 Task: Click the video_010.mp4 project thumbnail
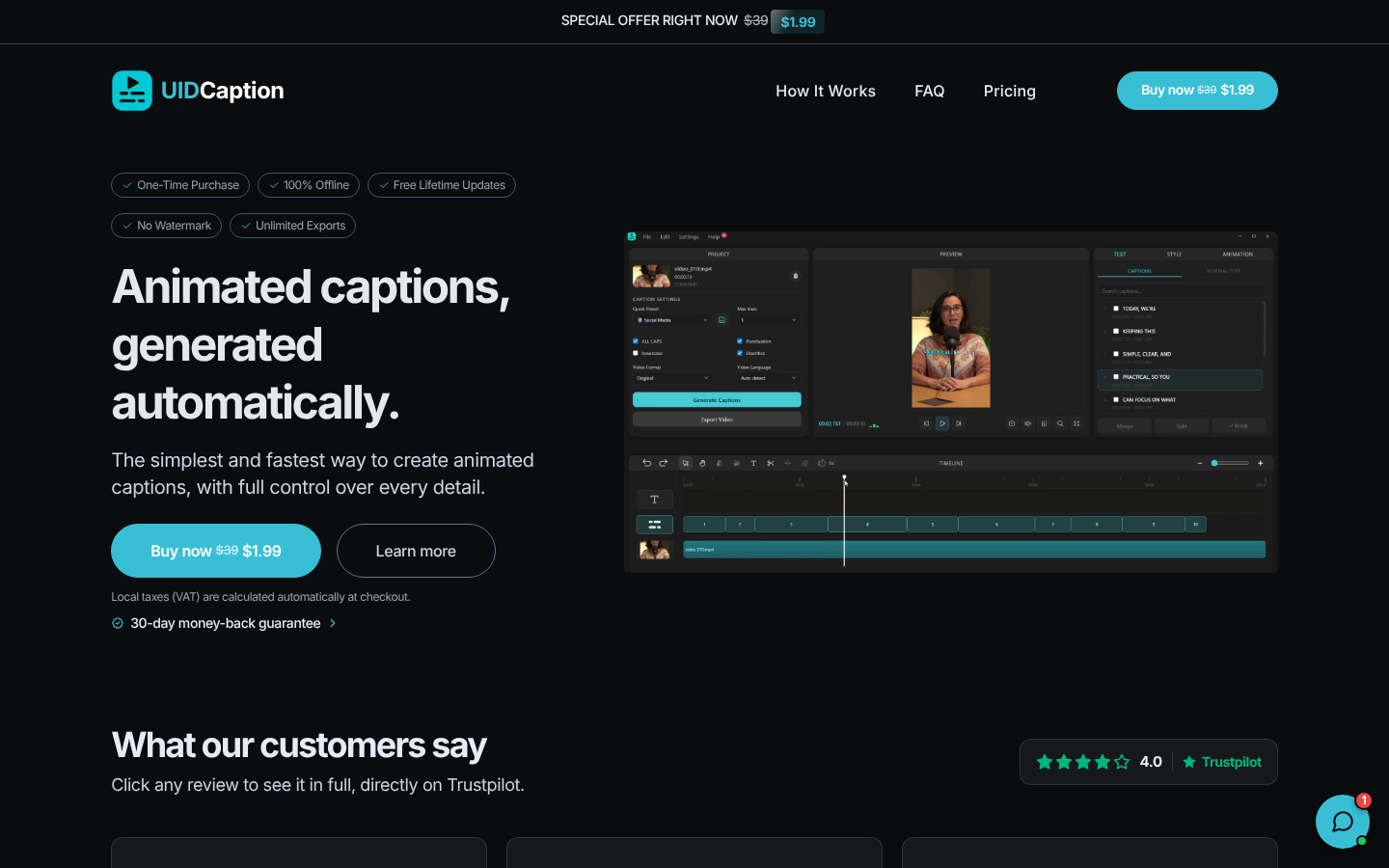(x=651, y=276)
